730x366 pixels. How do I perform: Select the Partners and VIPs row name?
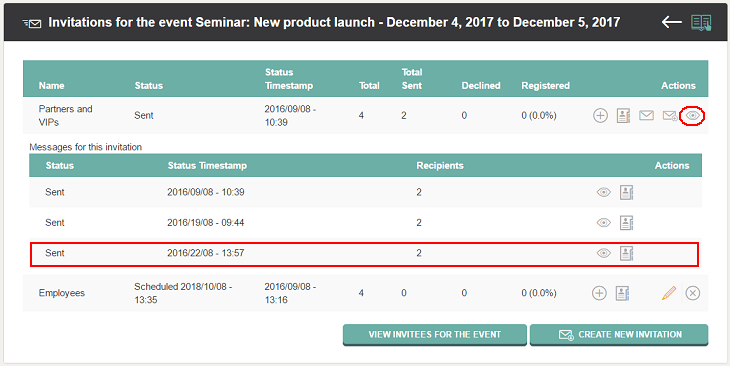click(66, 115)
